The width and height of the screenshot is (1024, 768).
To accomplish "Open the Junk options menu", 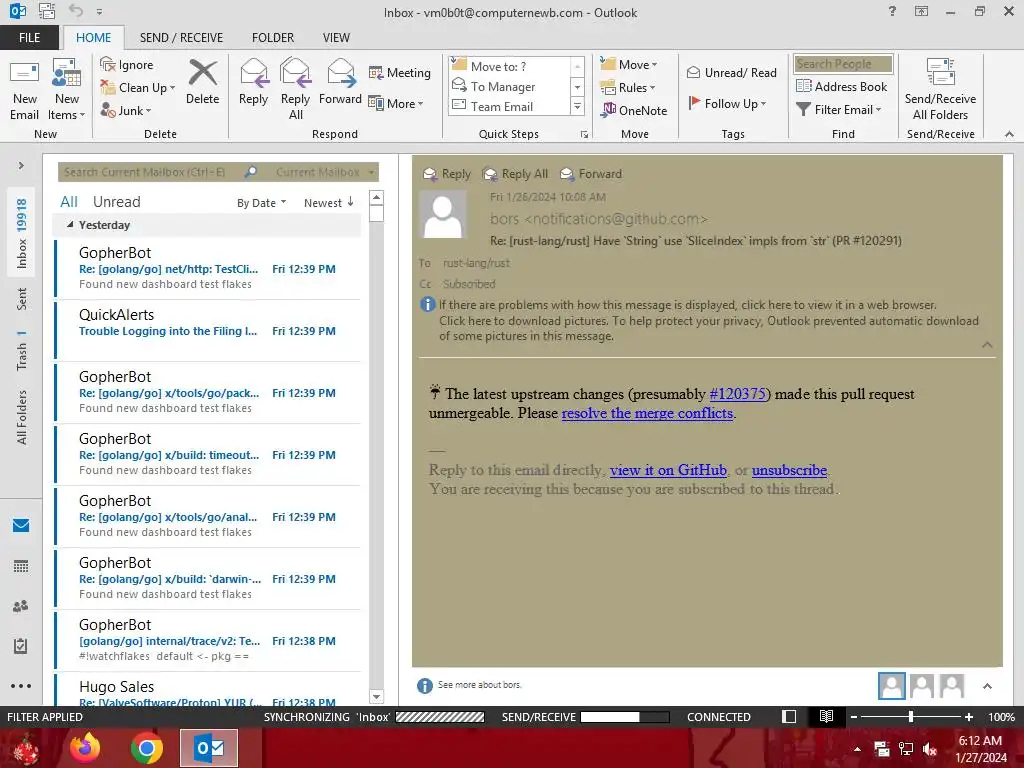I will tap(126, 110).
